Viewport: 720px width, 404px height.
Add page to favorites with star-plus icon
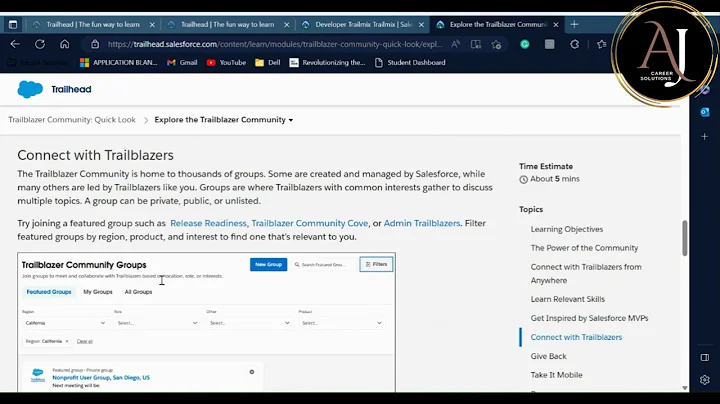coord(496,44)
